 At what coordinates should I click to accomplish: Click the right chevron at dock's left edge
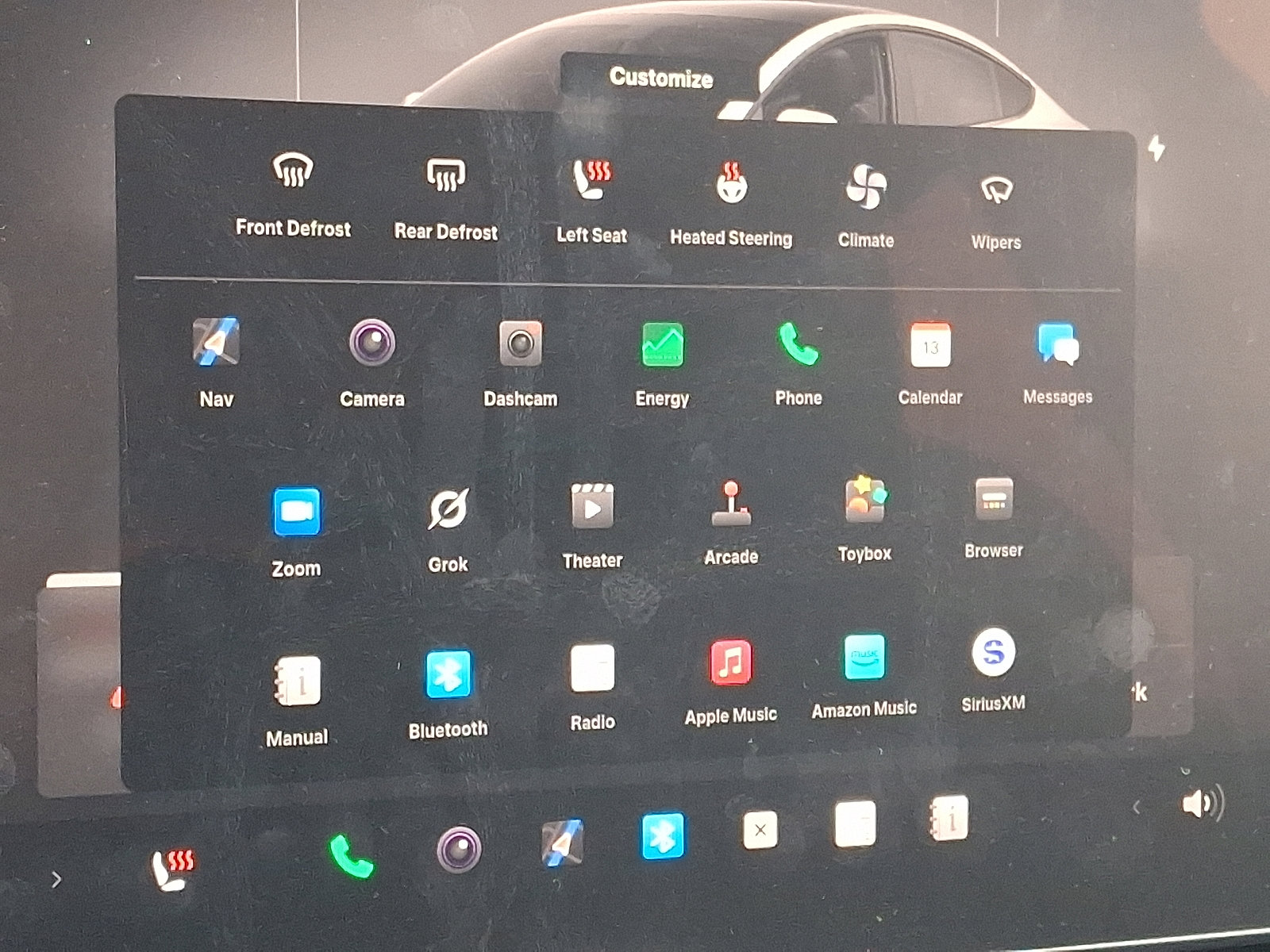pos(56,879)
